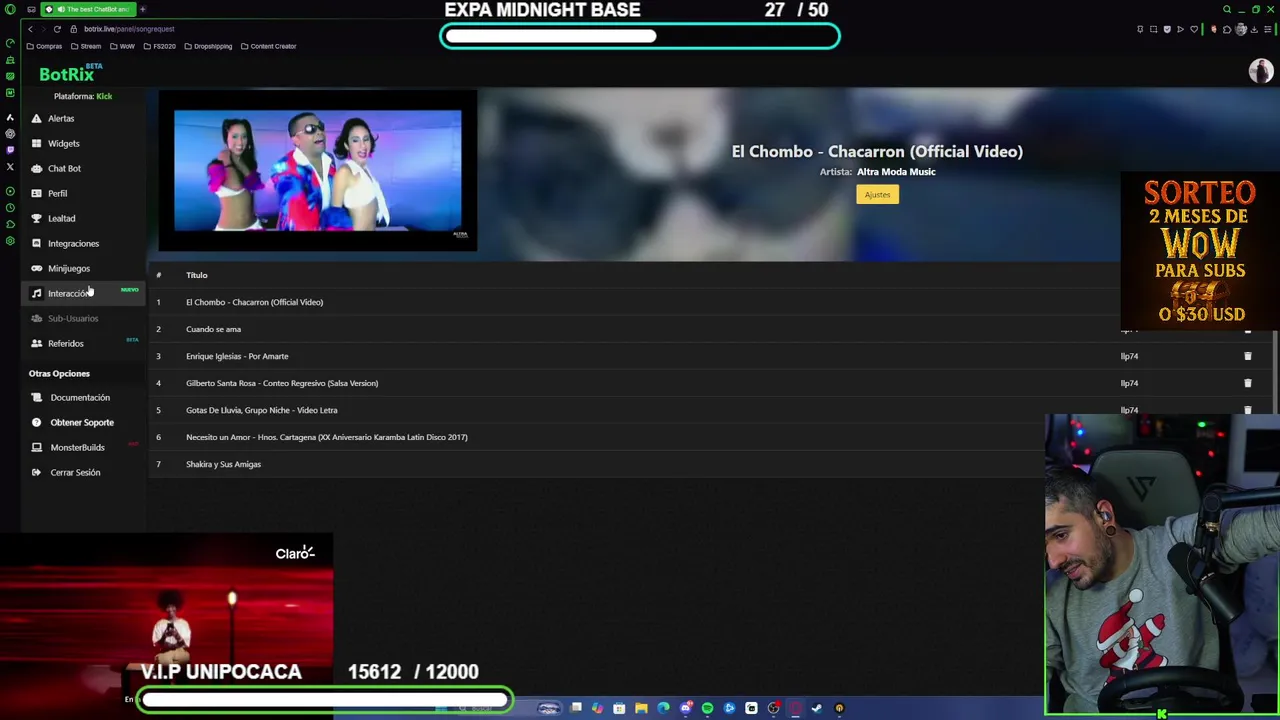The height and width of the screenshot is (720, 1280).
Task: Open Discord from the taskbar
Action: click(685, 708)
